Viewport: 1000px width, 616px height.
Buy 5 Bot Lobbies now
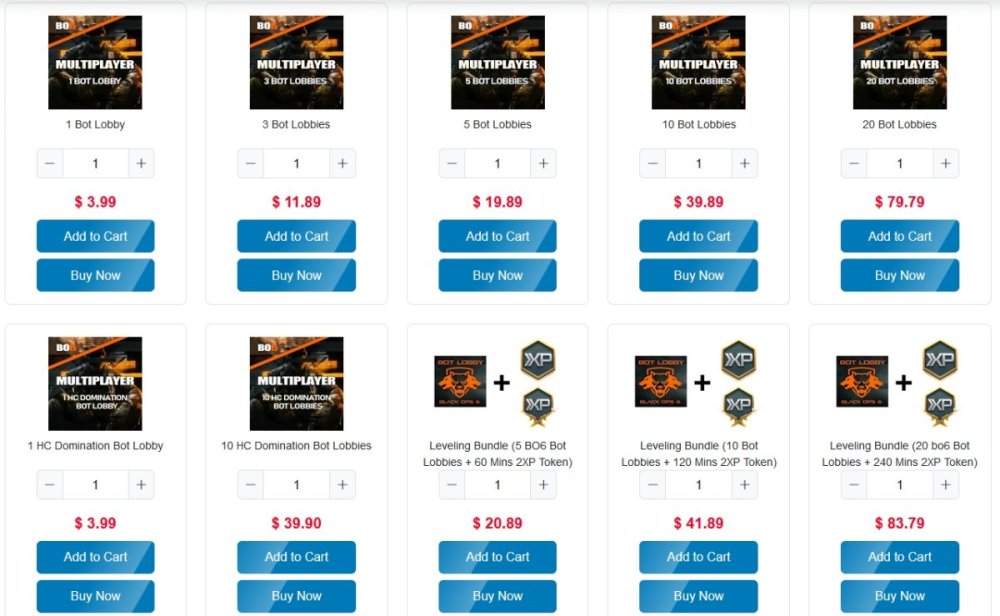tap(497, 275)
